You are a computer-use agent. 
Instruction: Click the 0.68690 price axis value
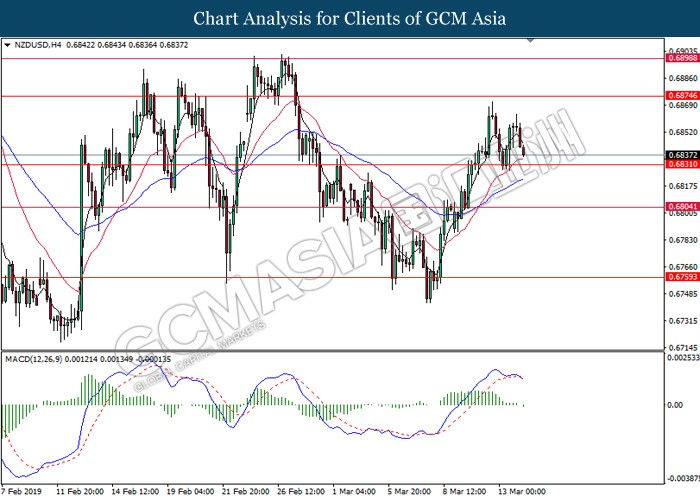[683, 105]
